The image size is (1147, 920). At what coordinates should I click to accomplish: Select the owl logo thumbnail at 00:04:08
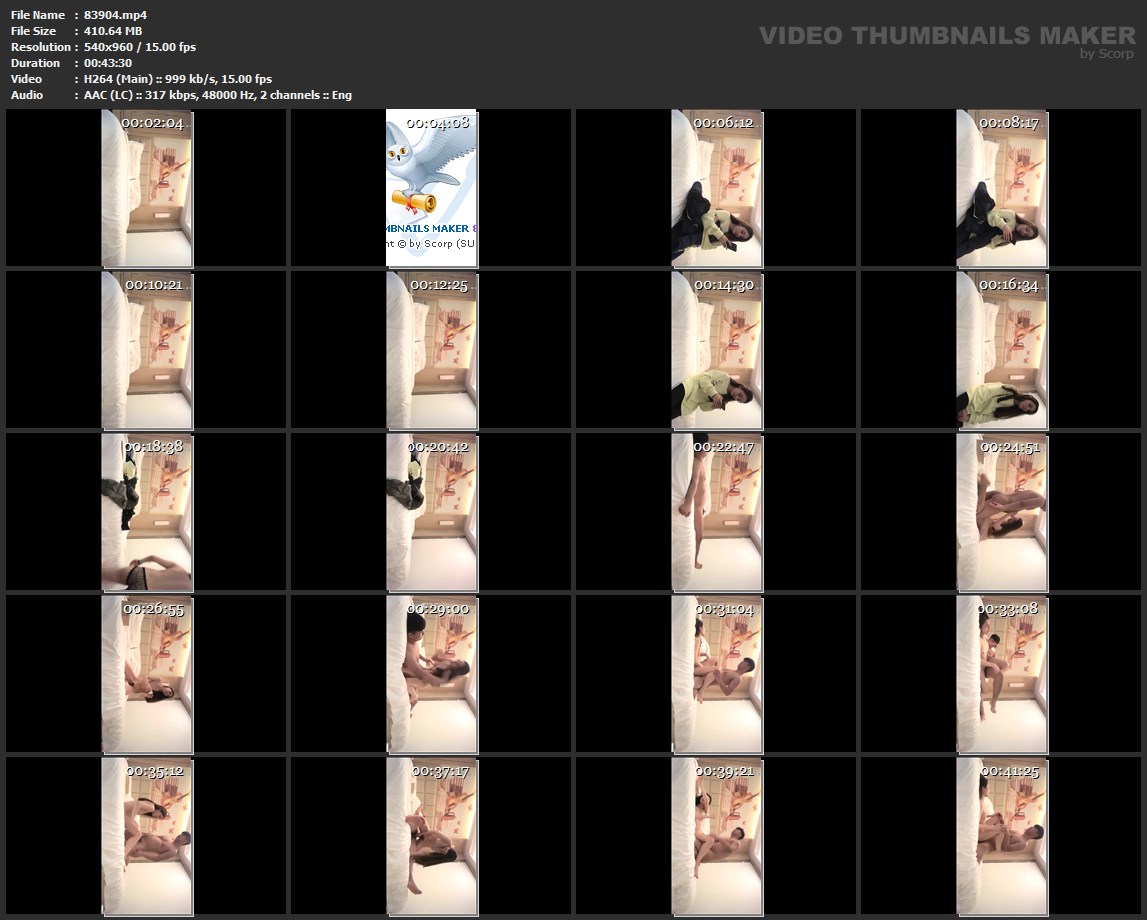pos(431,188)
